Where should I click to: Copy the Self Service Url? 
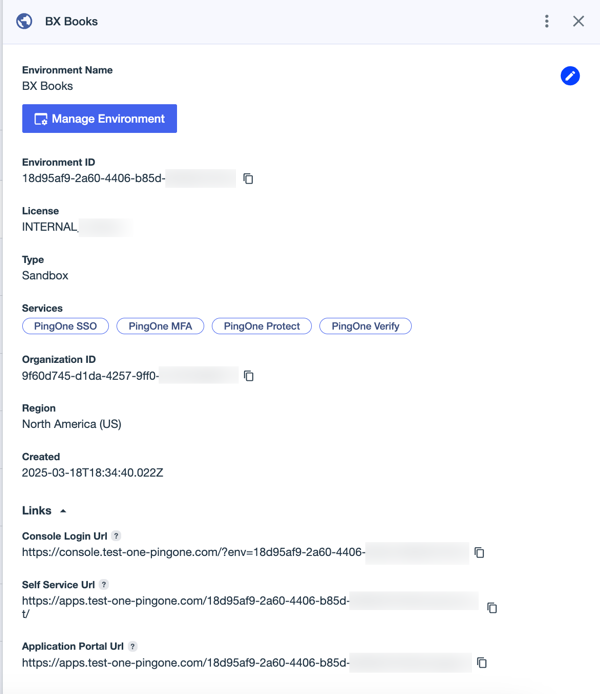(x=491, y=607)
